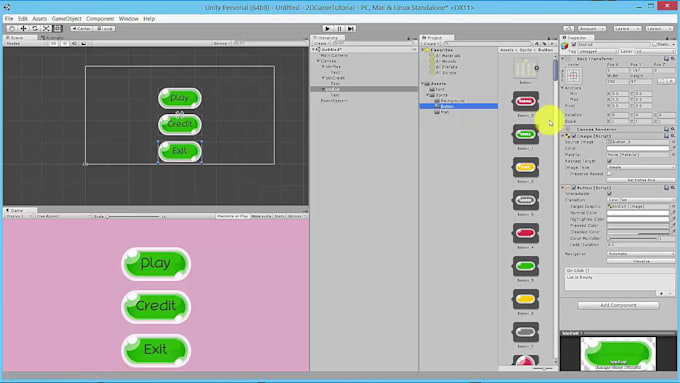This screenshot has width=680, height=383.
Task: Click the Game view Scale slider
Action: 134,216
